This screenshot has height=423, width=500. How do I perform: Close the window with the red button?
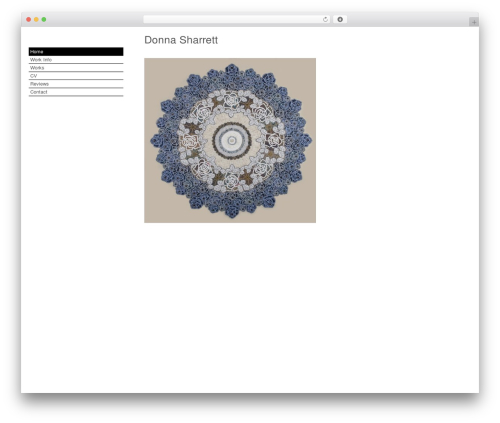[29, 20]
